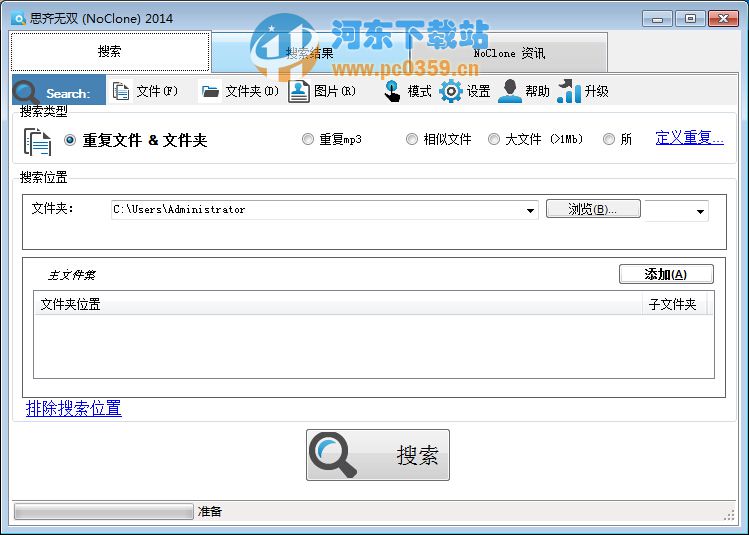This screenshot has width=749, height=535.
Task: Select 重复文件 & 文件夹 radio button
Action: click(70, 140)
